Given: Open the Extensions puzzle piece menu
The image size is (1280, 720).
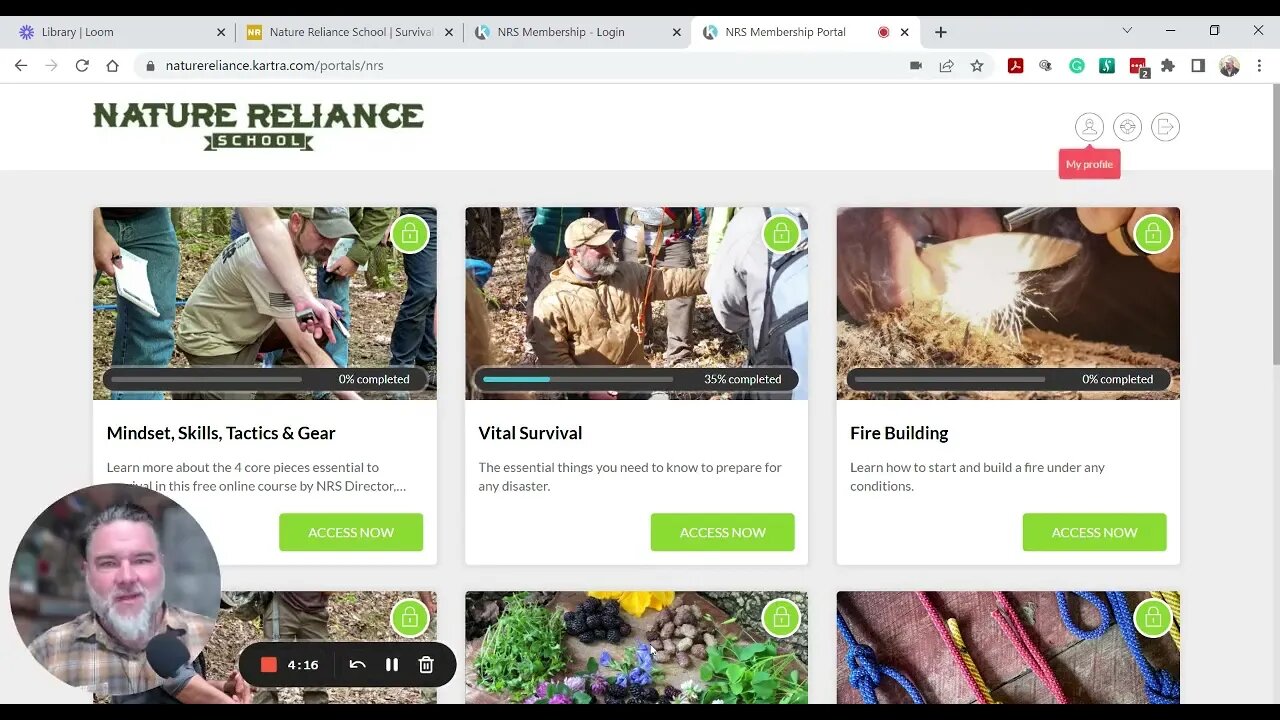Looking at the screenshot, I should pyautogui.click(x=1167, y=66).
